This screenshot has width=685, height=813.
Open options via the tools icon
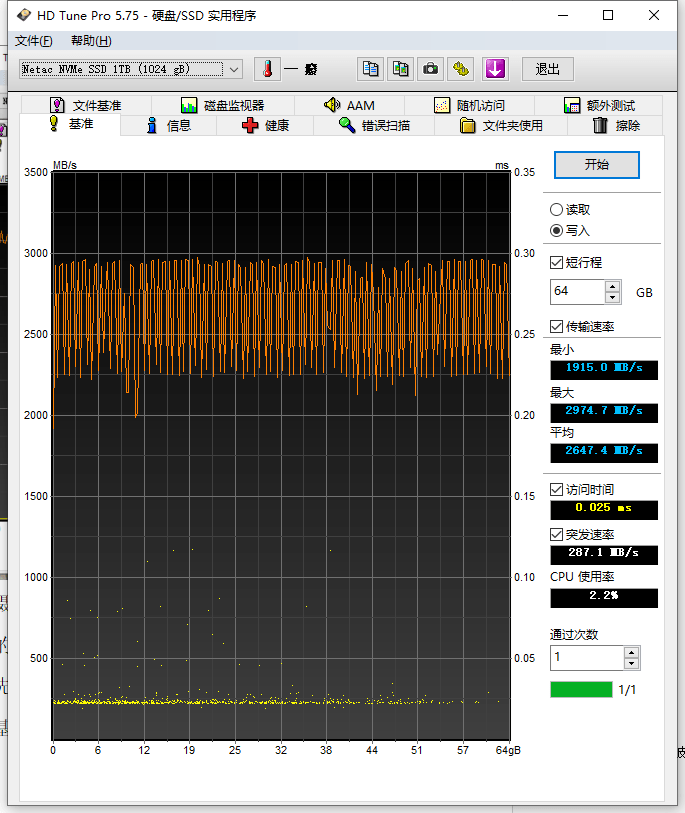tap(460, 69)
